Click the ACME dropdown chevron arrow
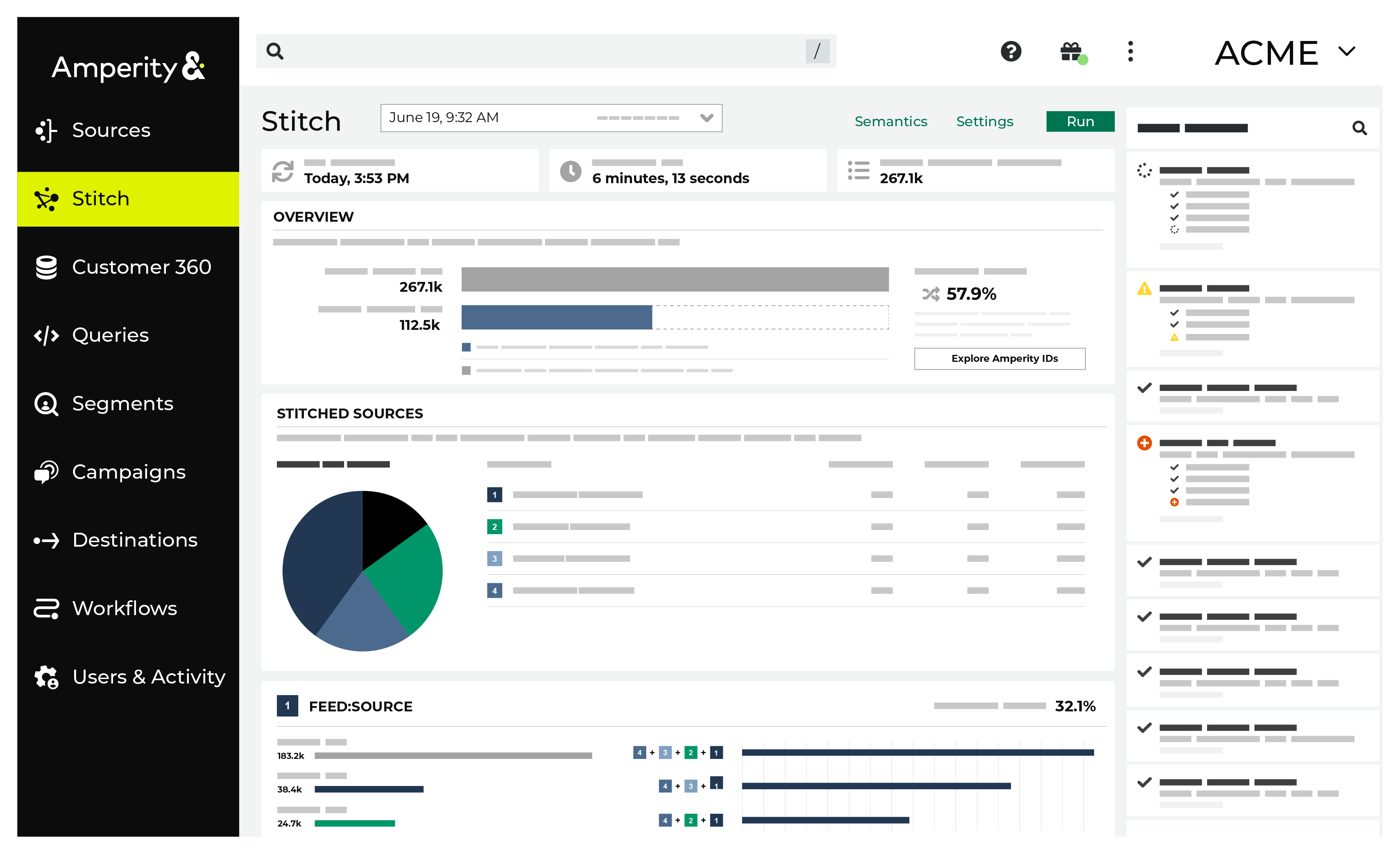The image size is (1400, 854). 1347,52
